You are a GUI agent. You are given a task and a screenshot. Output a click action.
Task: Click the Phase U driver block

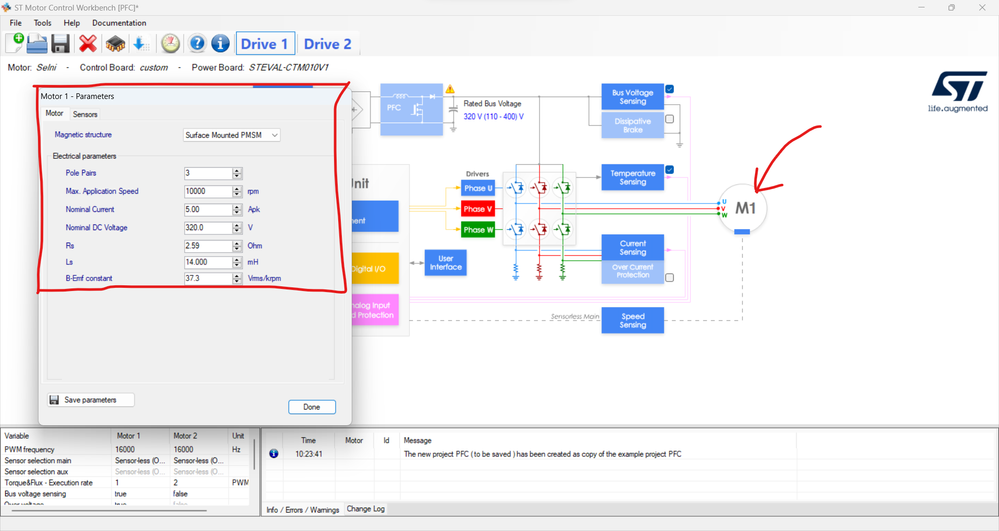point(478,188)
